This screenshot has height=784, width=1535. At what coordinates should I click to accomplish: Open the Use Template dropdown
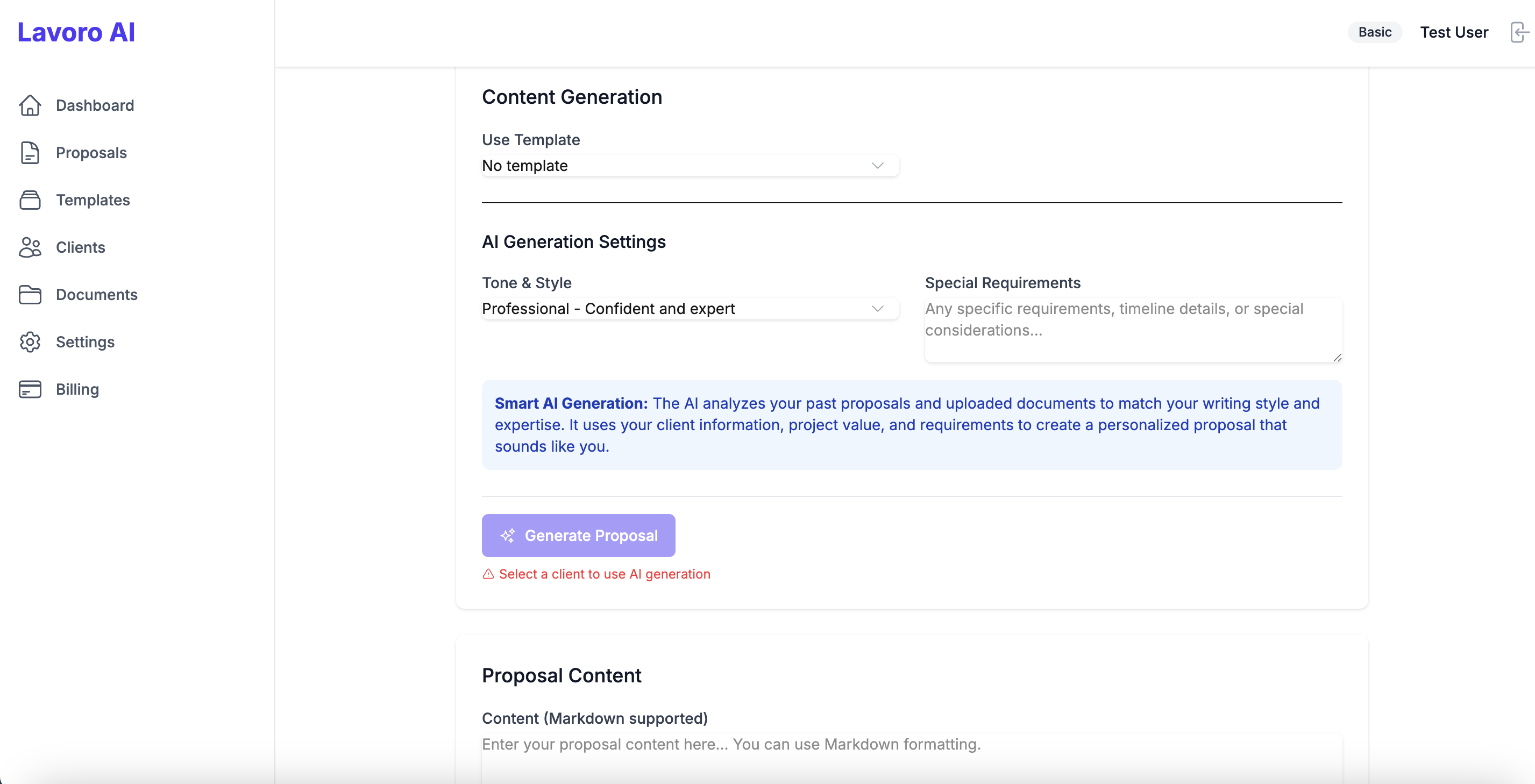click(x=690, y=166)
